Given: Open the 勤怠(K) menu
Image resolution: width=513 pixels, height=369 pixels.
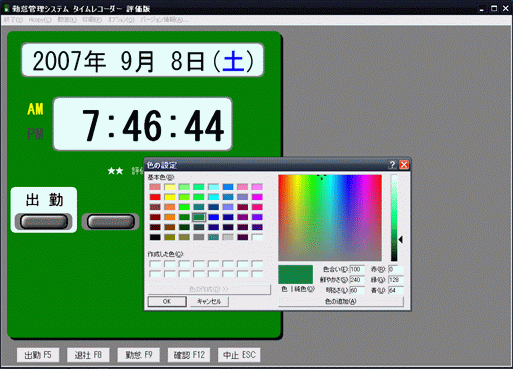Looking at the screenshot, I should (x=67, y=20).
